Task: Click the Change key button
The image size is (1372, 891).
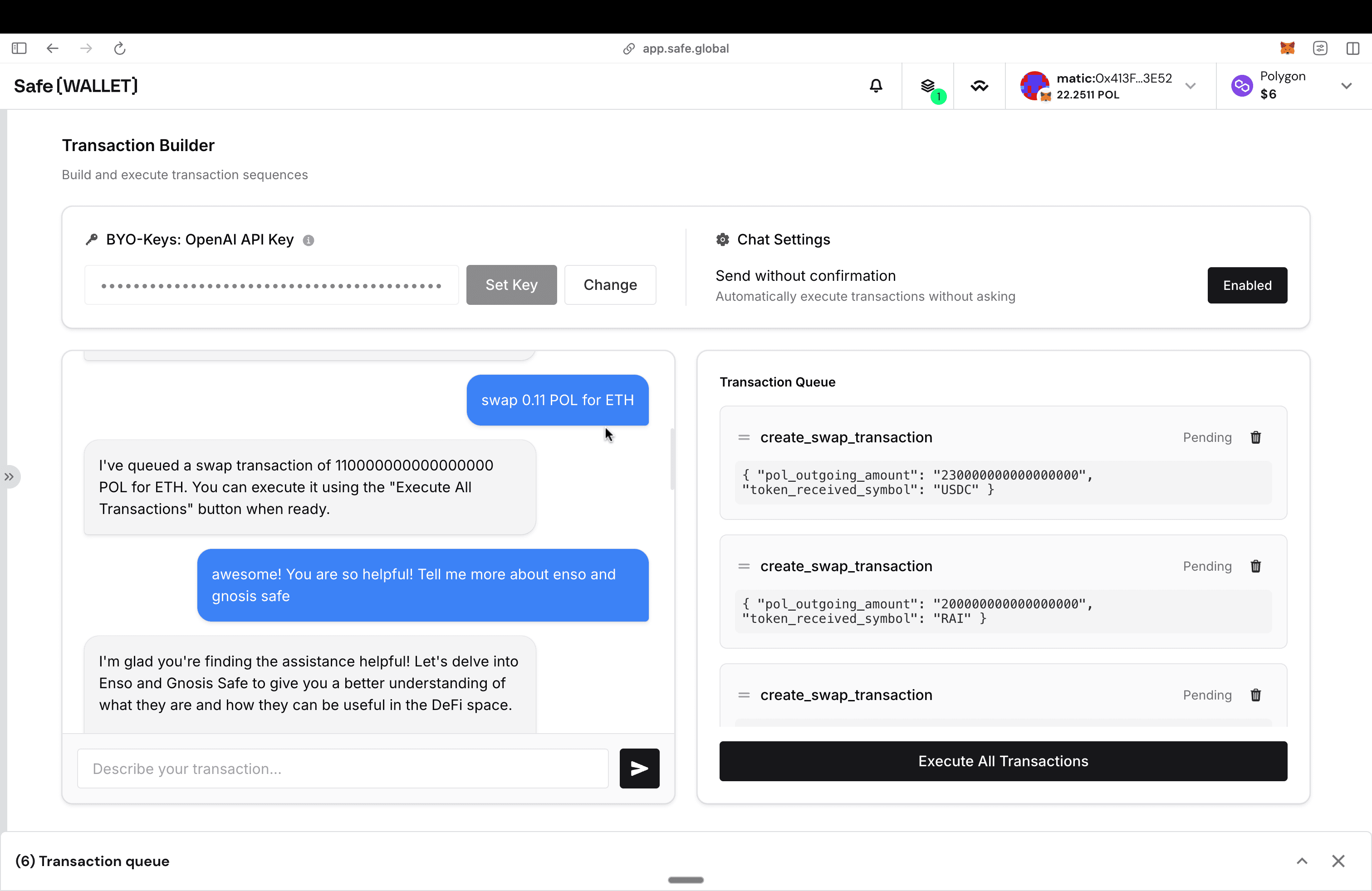Action: click(x=610, y=285)
